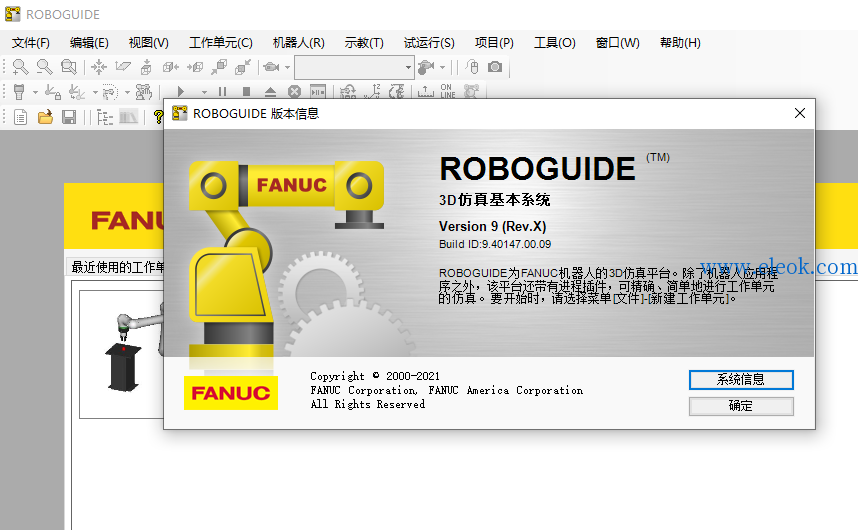858x530 pixels.
Task: Expand the run options dropdown arrow
Action: tap(204, 92)
